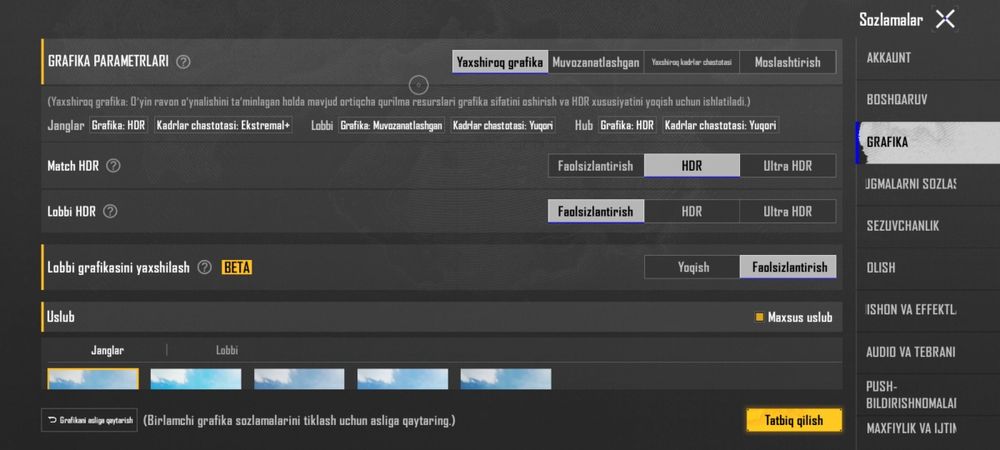
Task: Choose Faolsizlantirish for lobby graphics improvement
Action: pos(788,267)
